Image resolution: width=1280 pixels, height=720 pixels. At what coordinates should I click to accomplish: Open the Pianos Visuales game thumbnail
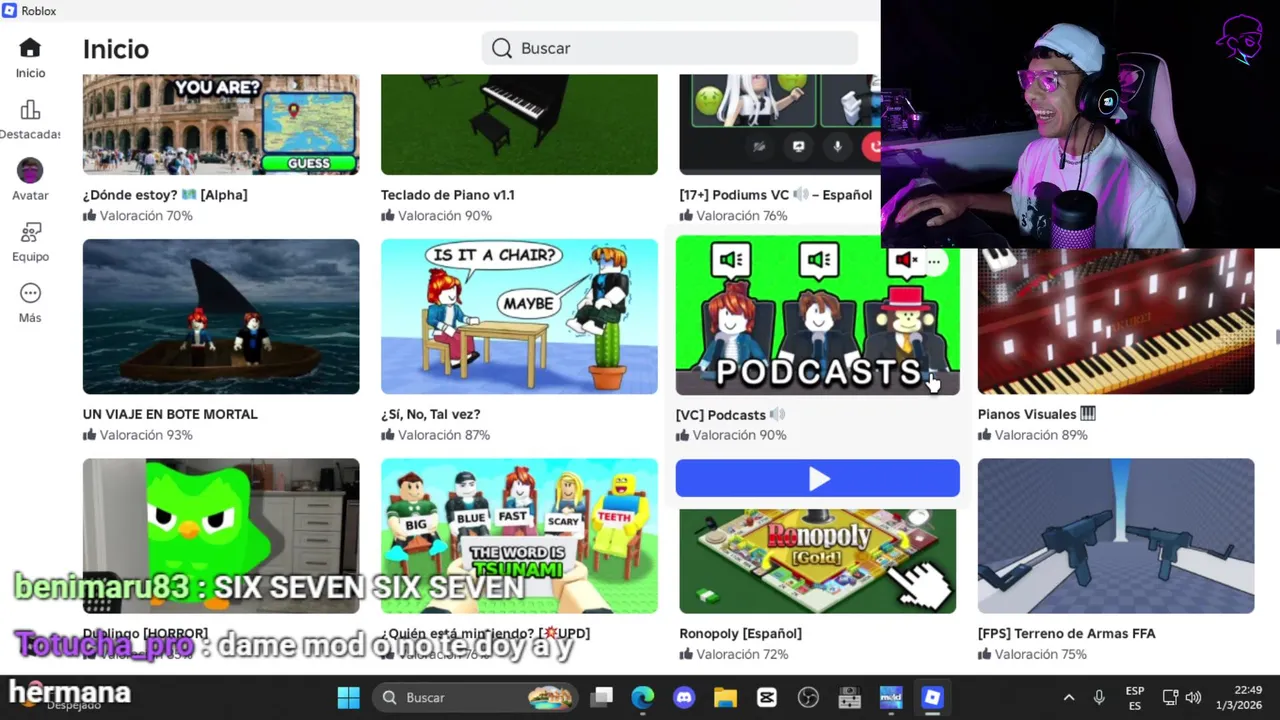1116,321
